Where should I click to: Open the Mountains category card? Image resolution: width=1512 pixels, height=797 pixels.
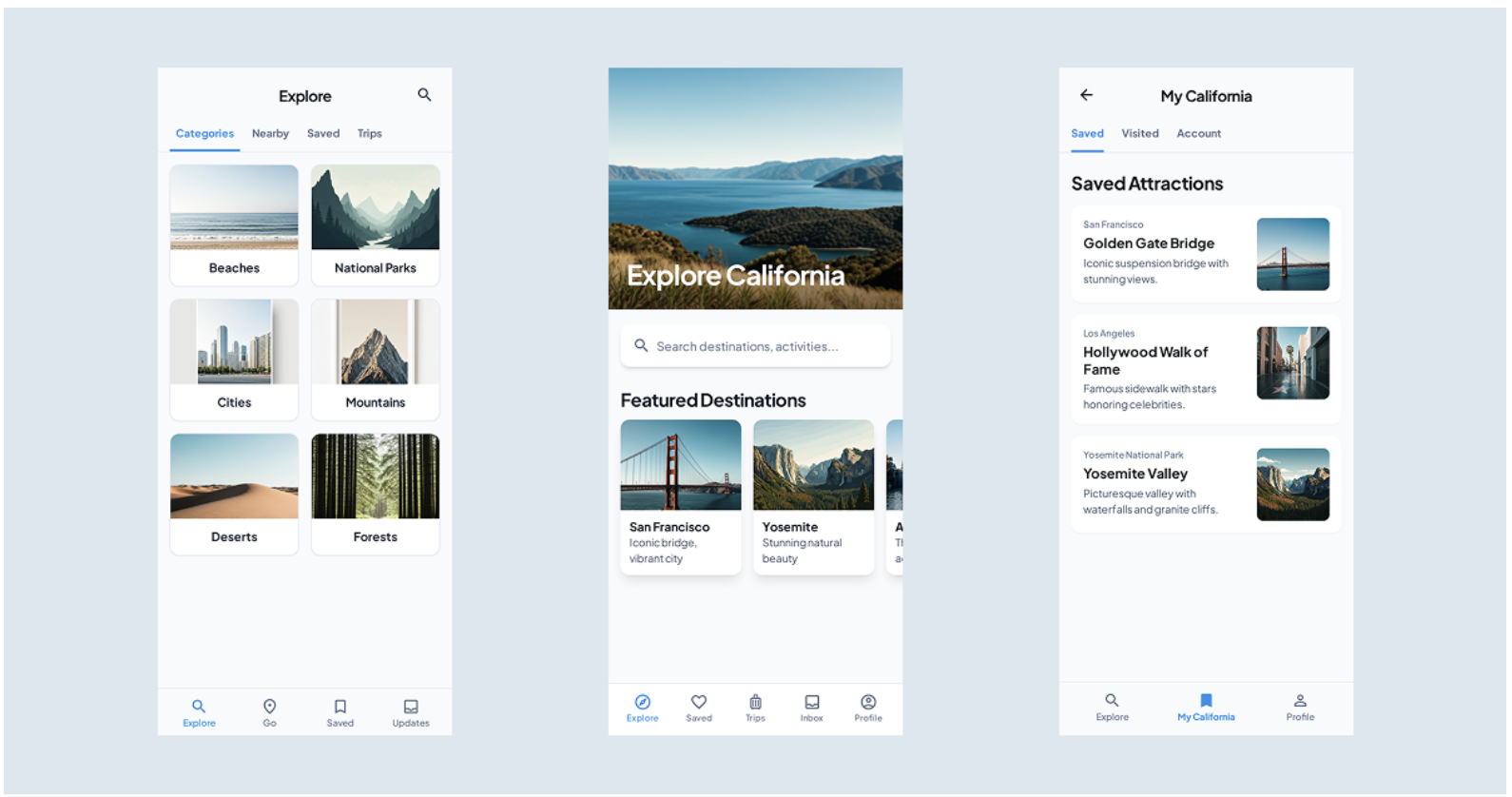[x=376, y=360]
